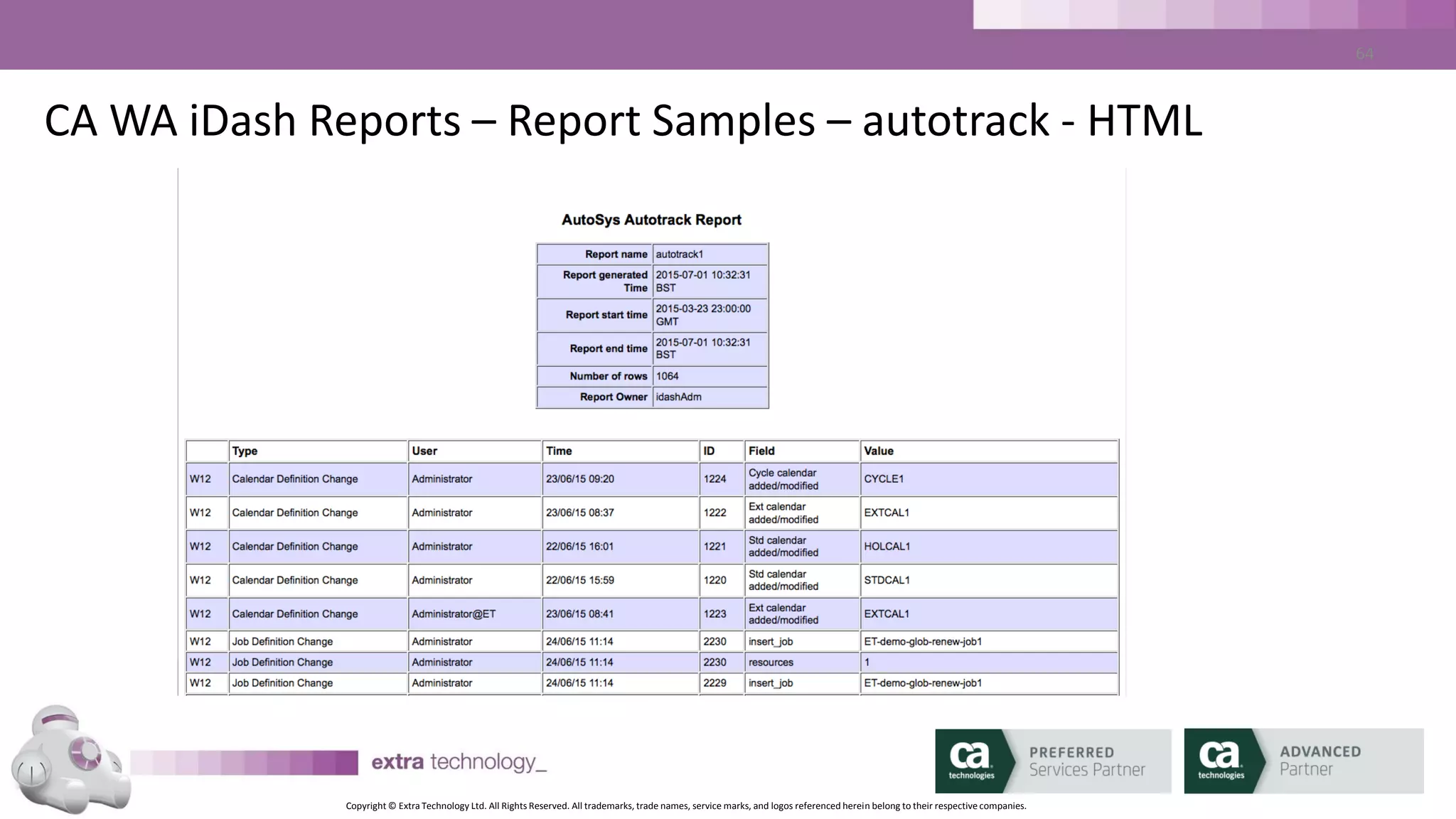The height and width of the screenshot is (819, 1456).
Task: Click the Type column header
Action: [x=245, y=451]
